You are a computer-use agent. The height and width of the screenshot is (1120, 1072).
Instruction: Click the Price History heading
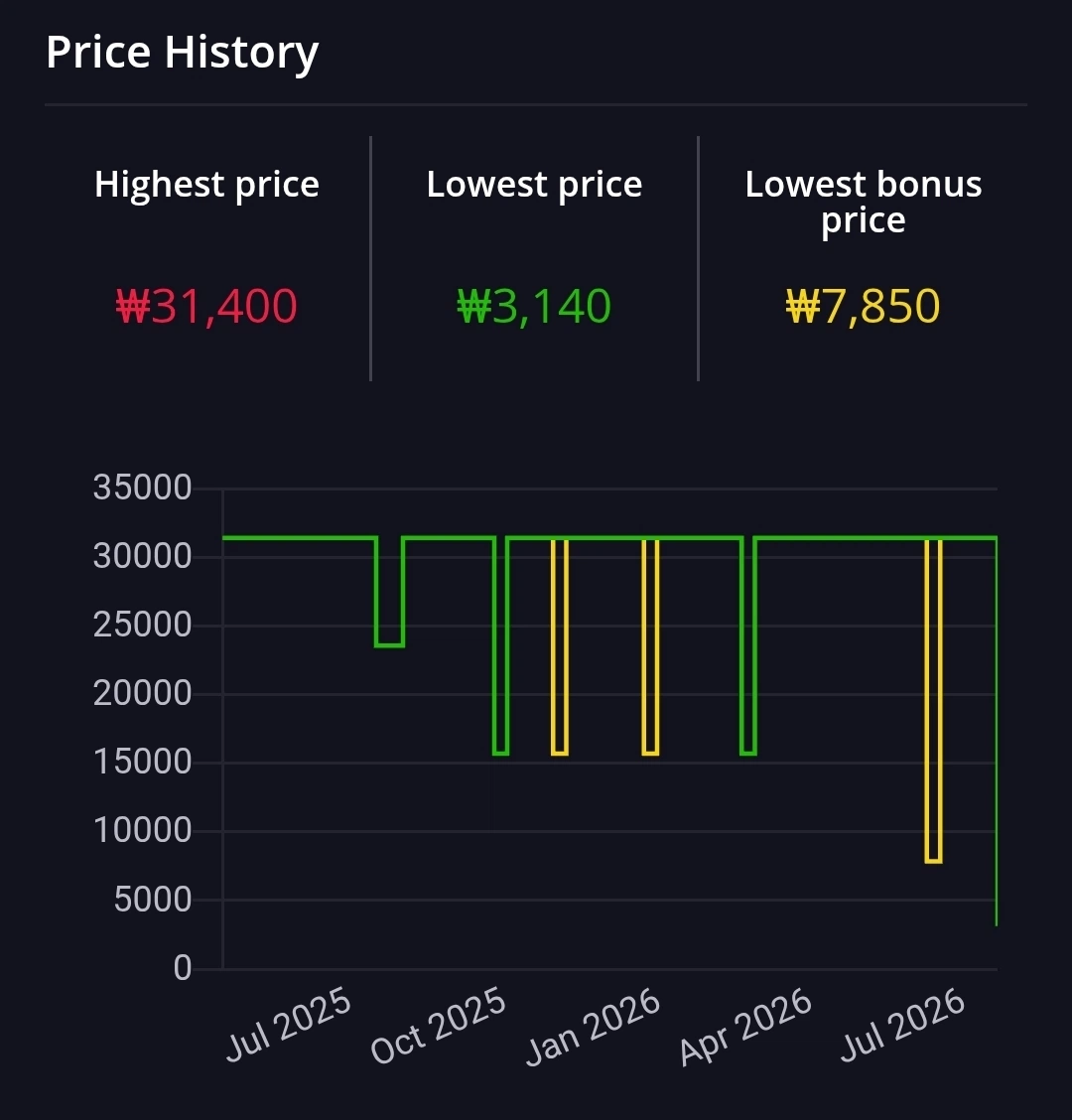tap(182, 53)
